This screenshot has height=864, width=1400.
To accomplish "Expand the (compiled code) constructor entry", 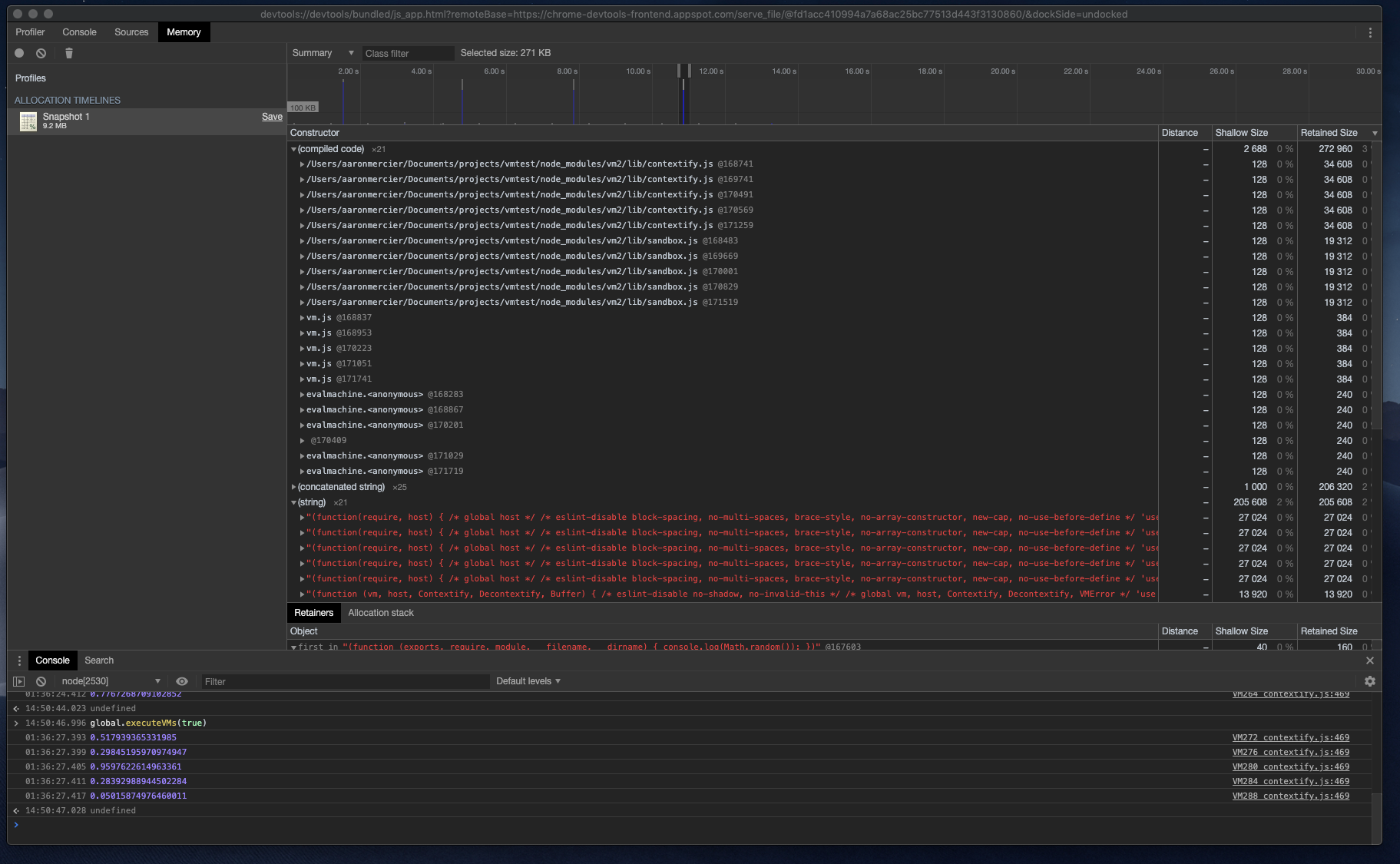I will pos(294,148).
